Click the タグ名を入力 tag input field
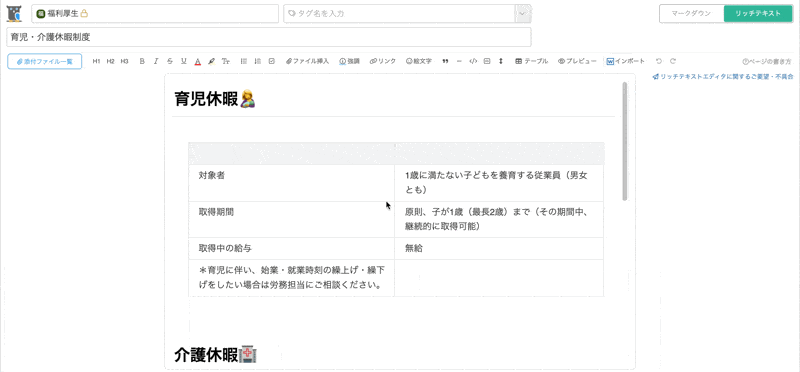 pos(399,14)
